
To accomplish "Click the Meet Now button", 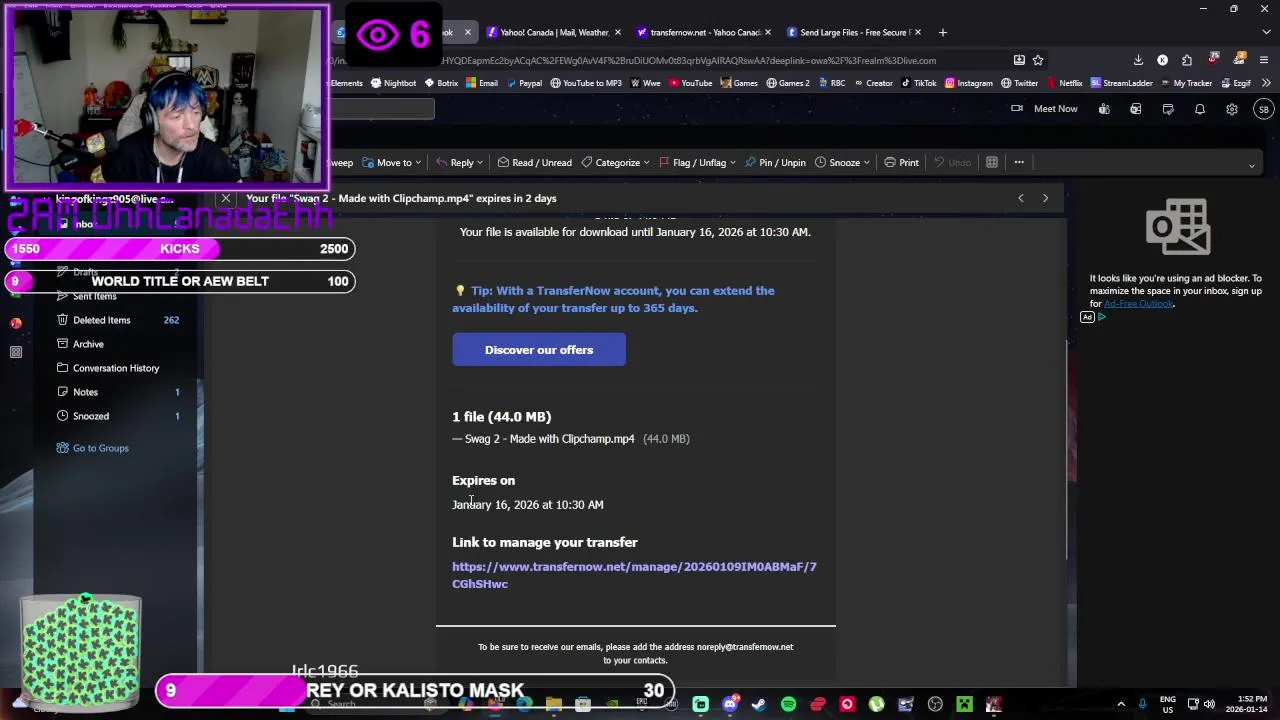I will (x=1044, y=109).
